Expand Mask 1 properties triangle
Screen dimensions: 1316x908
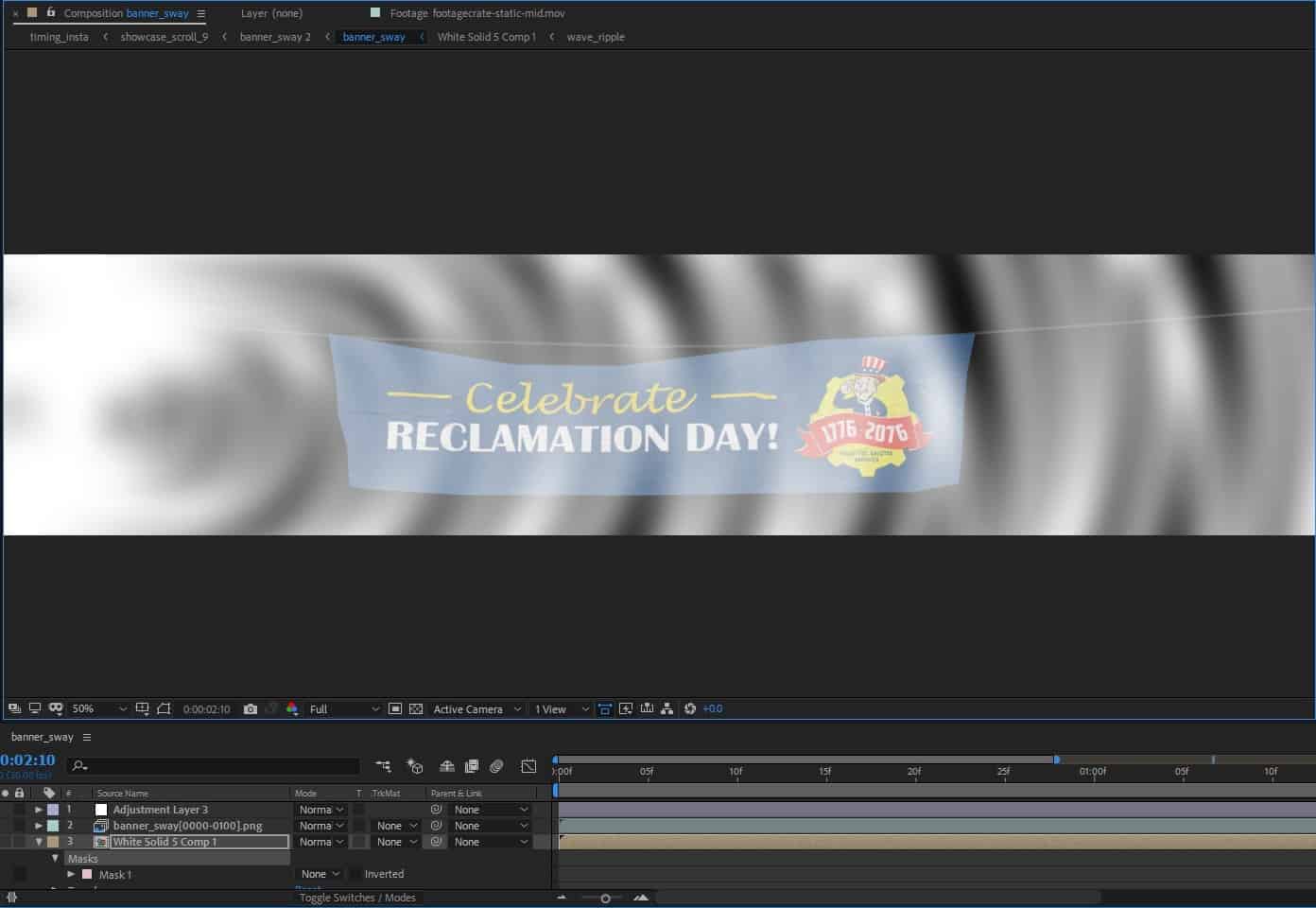[71, 874]
